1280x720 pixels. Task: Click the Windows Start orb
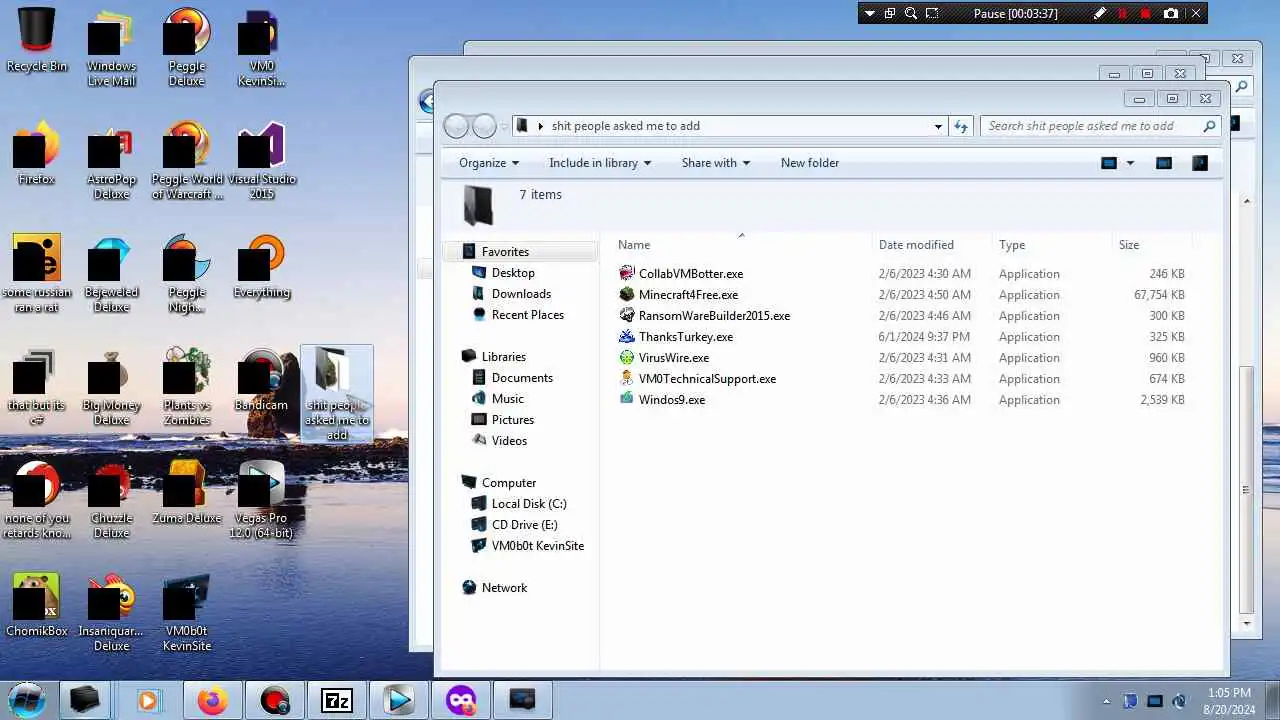27,699
